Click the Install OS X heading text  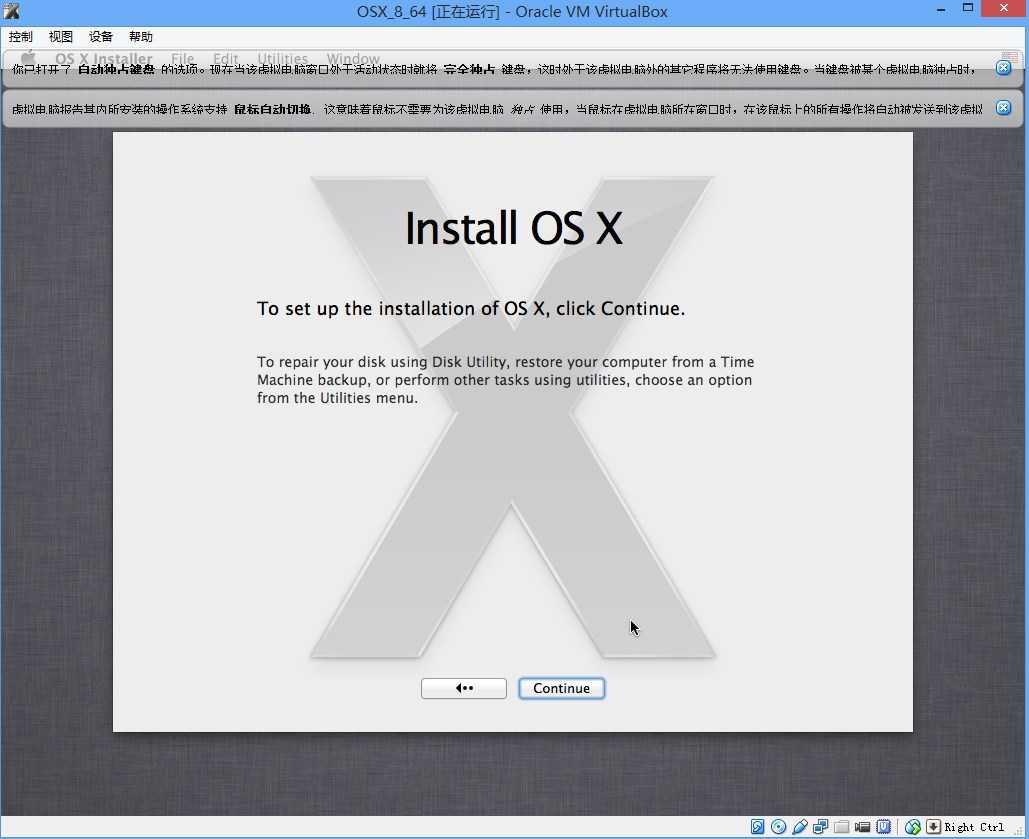(x=513, y=228)
